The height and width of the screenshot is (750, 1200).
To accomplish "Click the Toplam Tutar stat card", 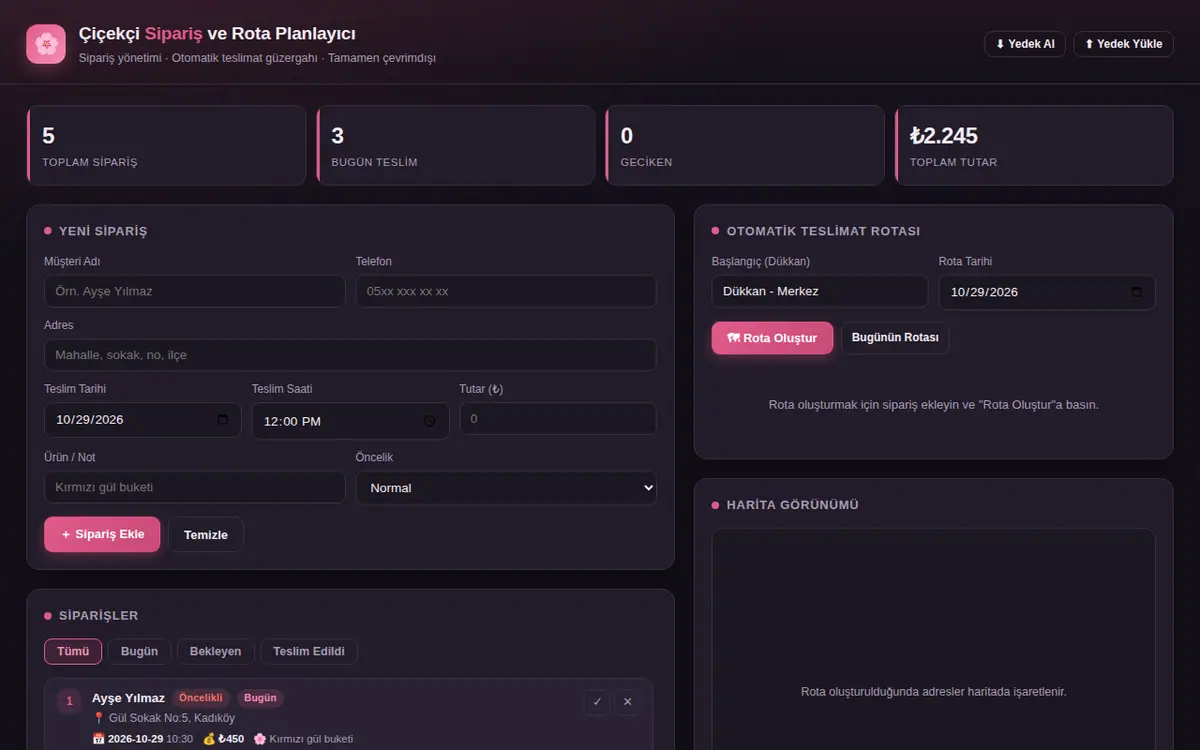I will point(1034,145).
